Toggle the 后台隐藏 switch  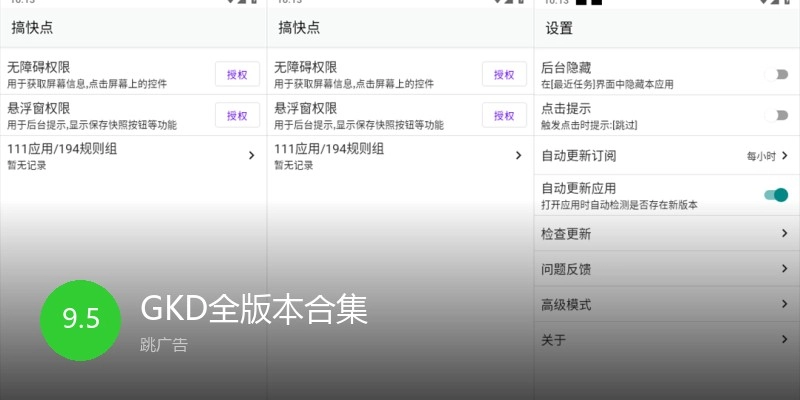click(777, 74)
